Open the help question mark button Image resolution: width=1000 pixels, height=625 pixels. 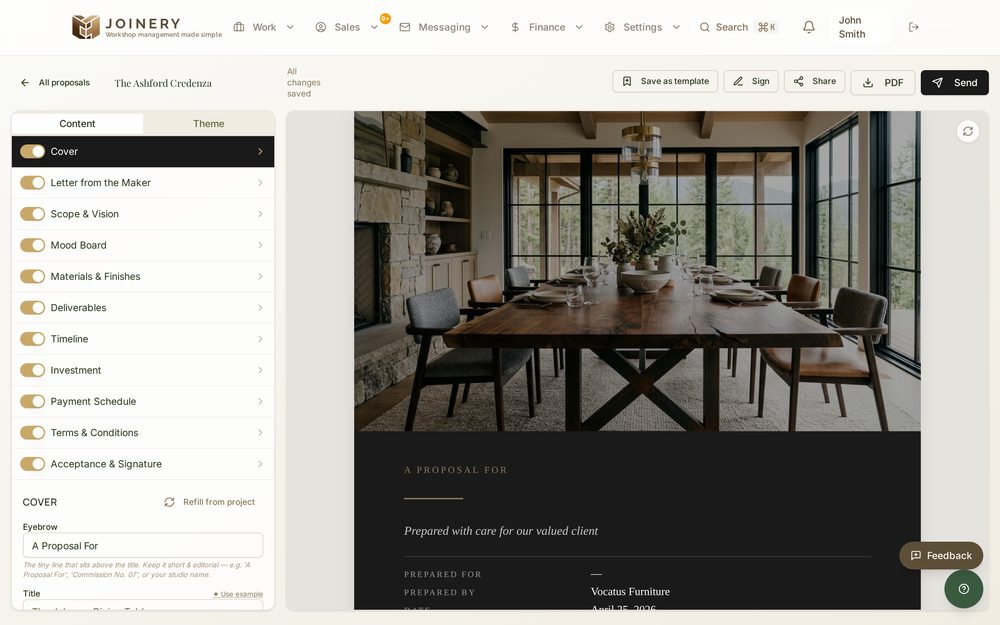pyautogui.click(x=964, y=589)
